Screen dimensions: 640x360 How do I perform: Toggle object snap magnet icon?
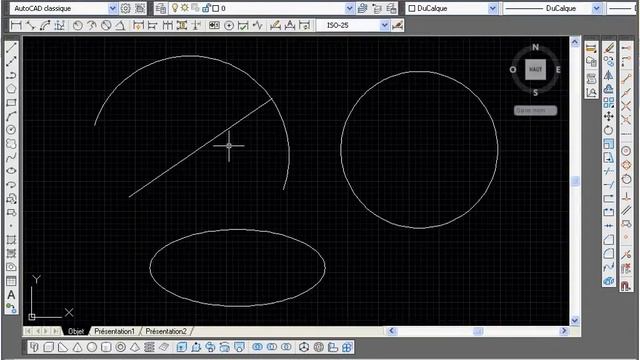click(626, 285)
